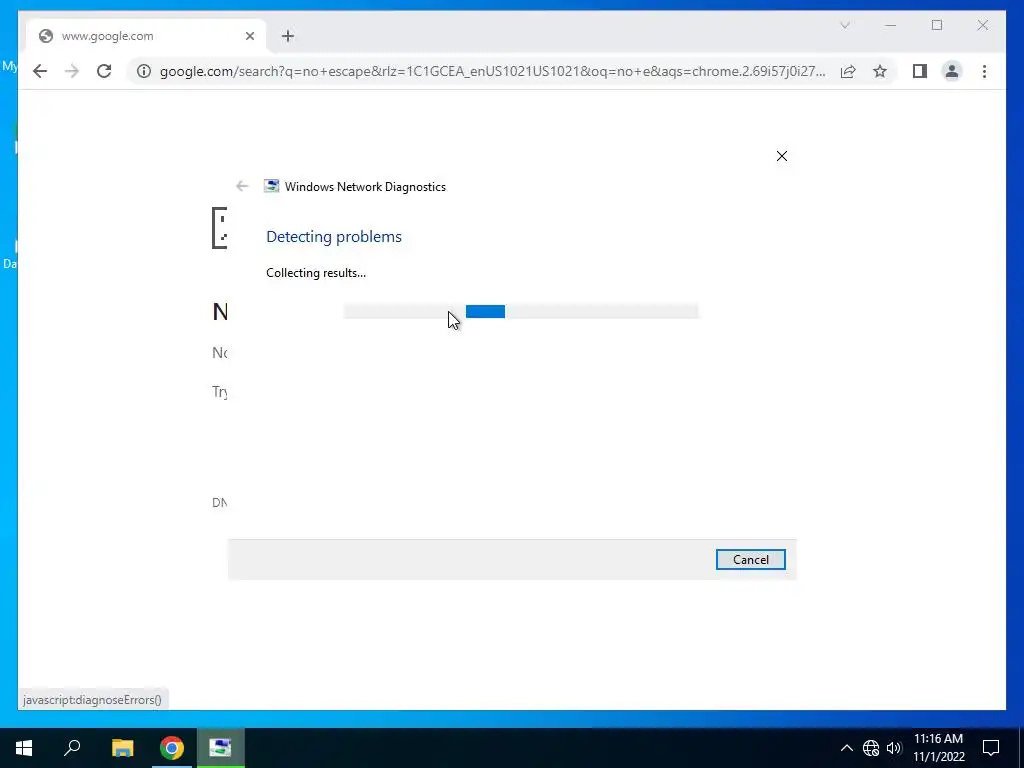
Task: Open Chrome side panel
Action: (x=920, y=71)
